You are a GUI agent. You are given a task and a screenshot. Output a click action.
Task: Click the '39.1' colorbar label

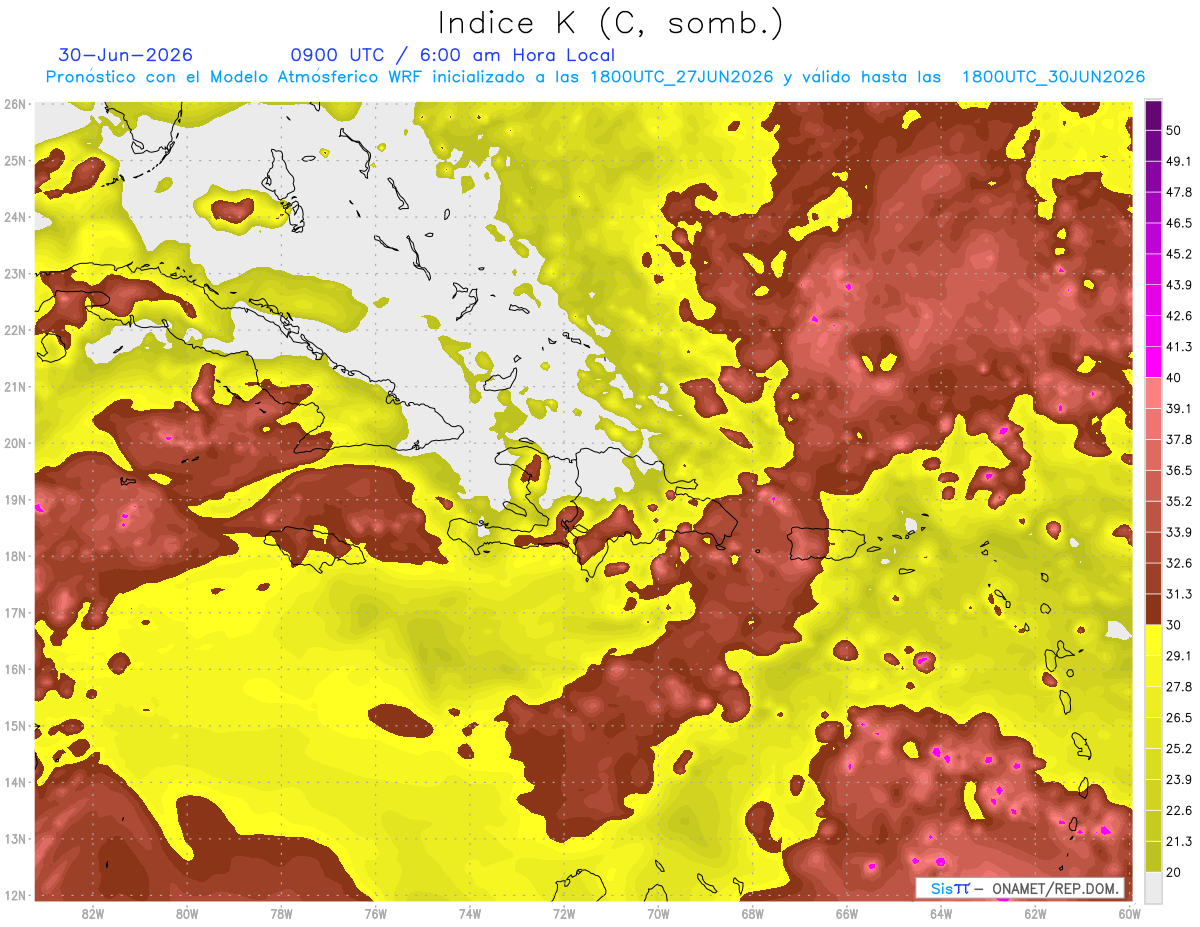(1178, 408)
